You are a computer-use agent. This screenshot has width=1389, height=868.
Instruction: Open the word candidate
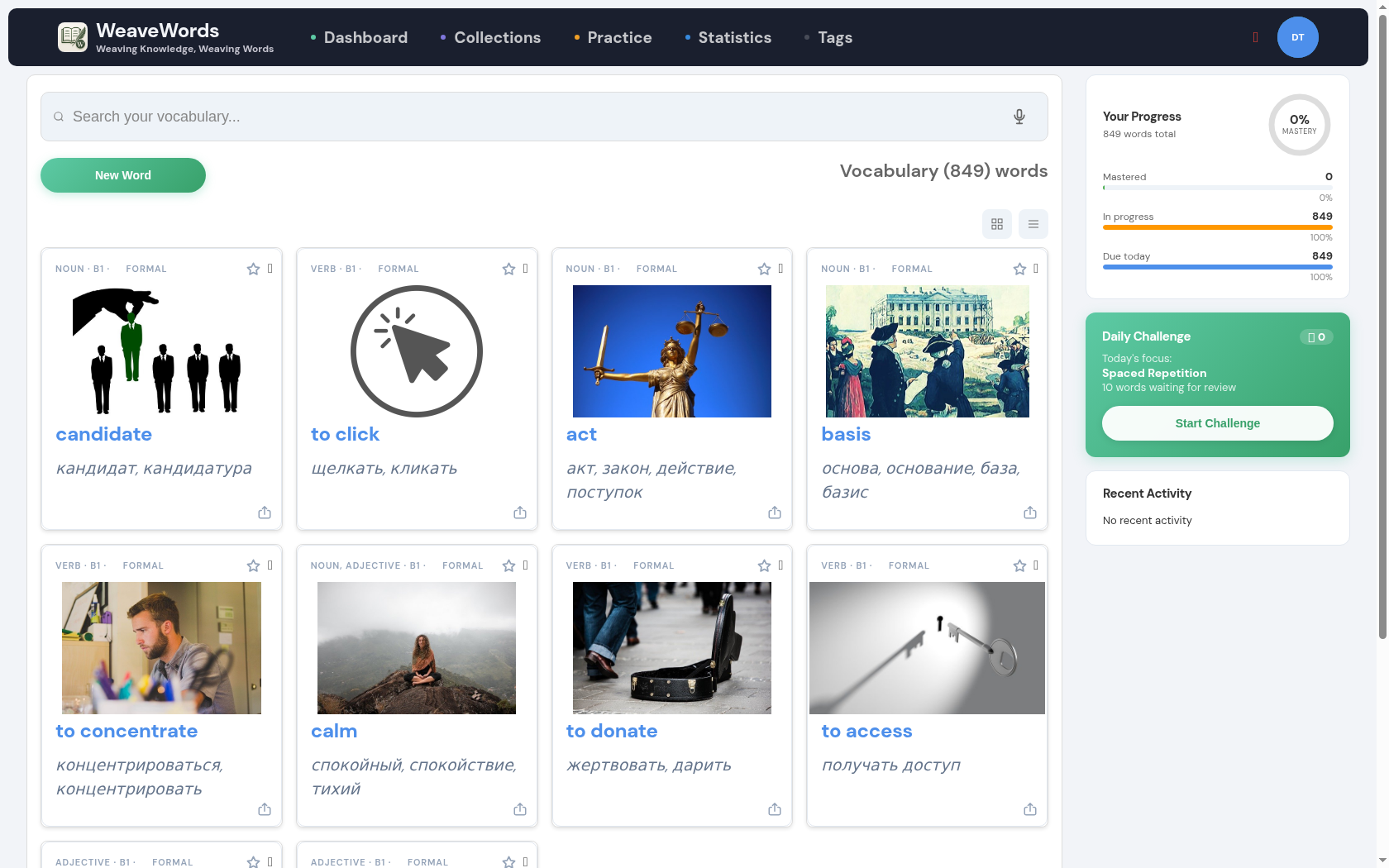104,434
